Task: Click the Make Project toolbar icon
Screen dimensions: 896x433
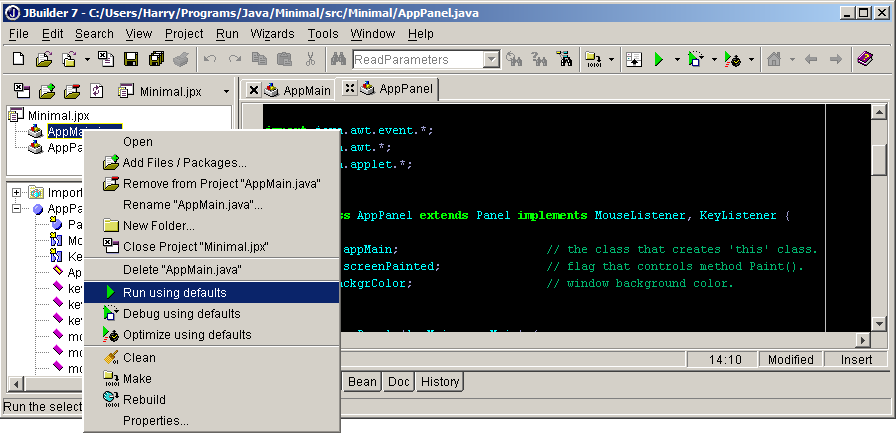Action: (593, 59)
